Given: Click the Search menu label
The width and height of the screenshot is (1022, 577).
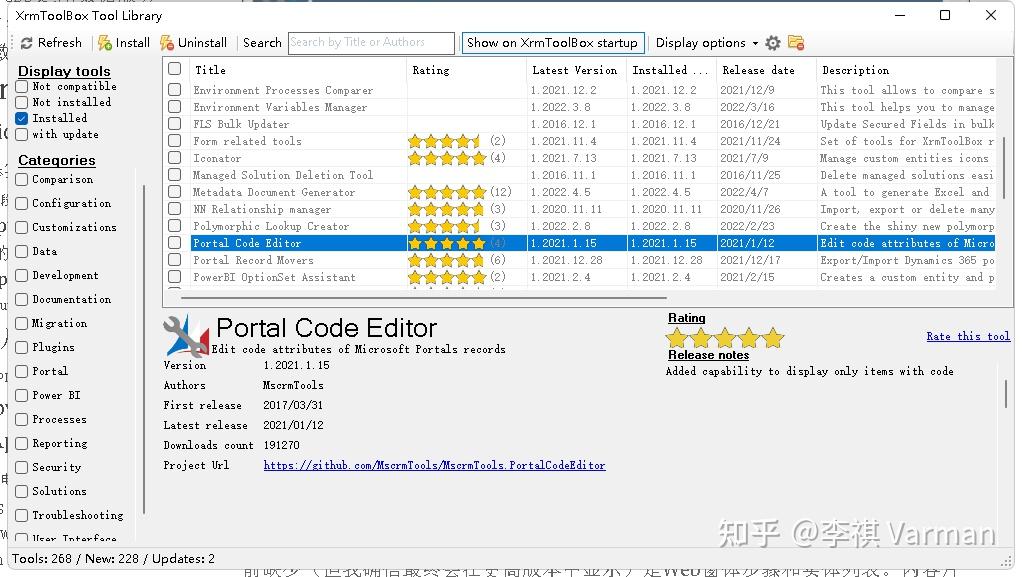Looking at the screenshot, I should tap(262, 43).
